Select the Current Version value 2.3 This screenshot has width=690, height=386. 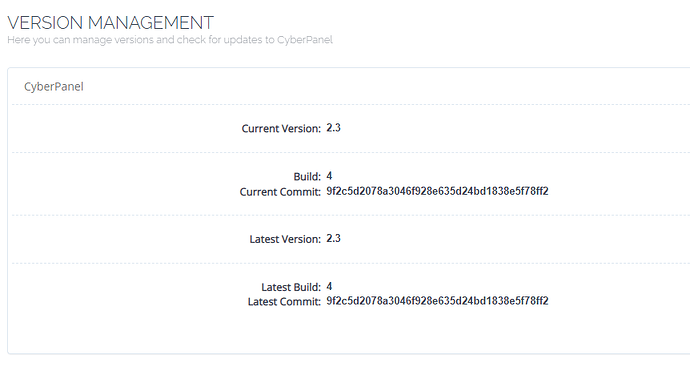coord(334,128)
